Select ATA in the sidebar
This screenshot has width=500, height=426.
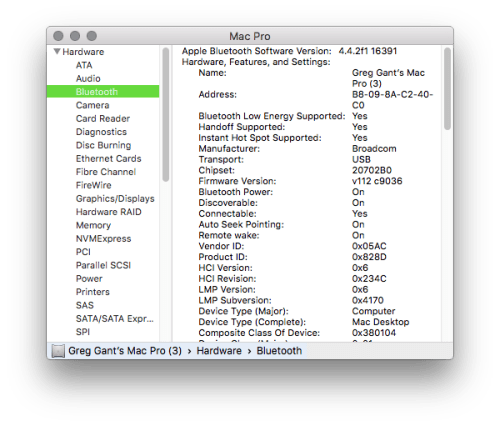click(84, 65)
